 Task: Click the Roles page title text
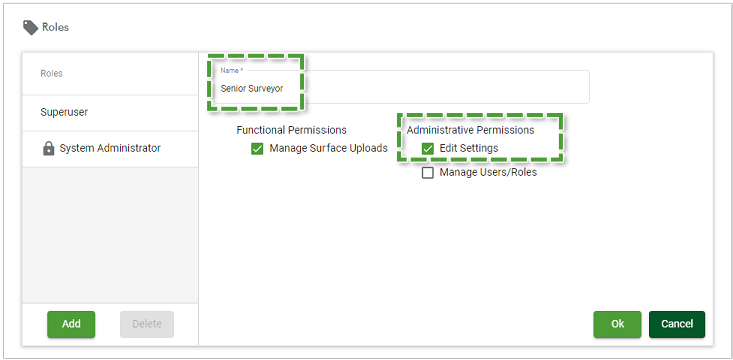(55, 27)
